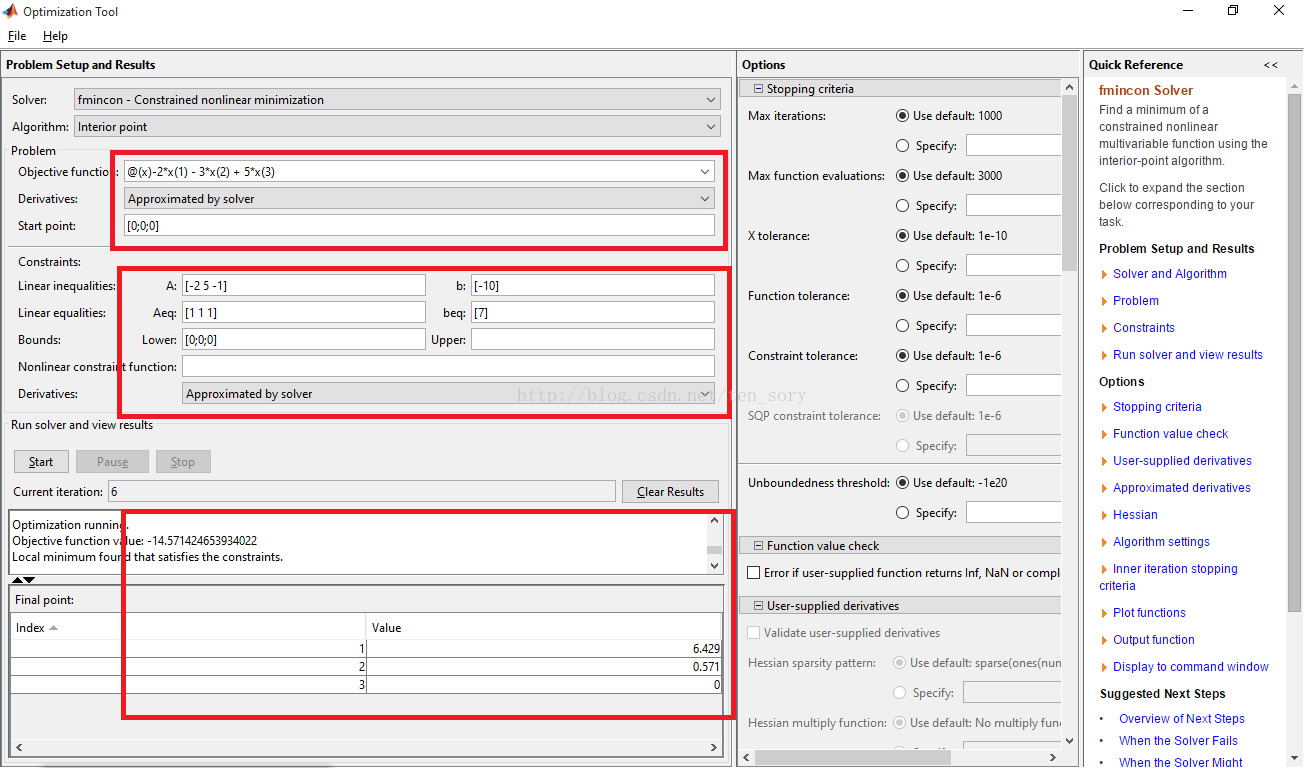Collapse the User-supplied derivatives section

point(759,606)
